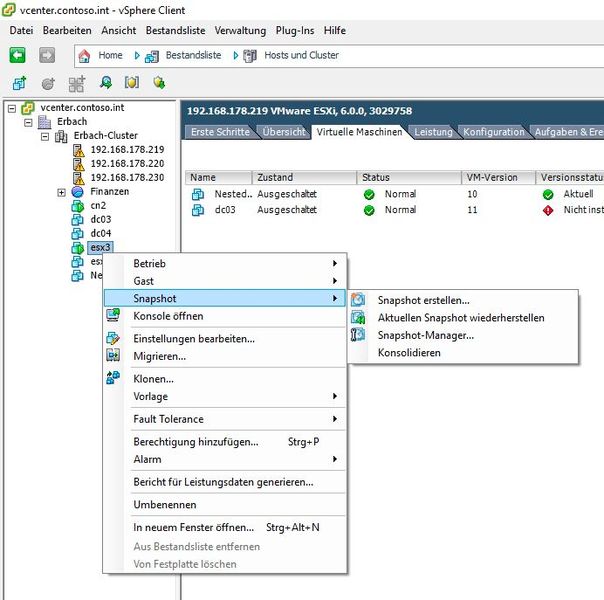This screenshot has height=600, width=604.
Task: Click the Snapshot-Manager wrench icon
Action: click(358, 335)
